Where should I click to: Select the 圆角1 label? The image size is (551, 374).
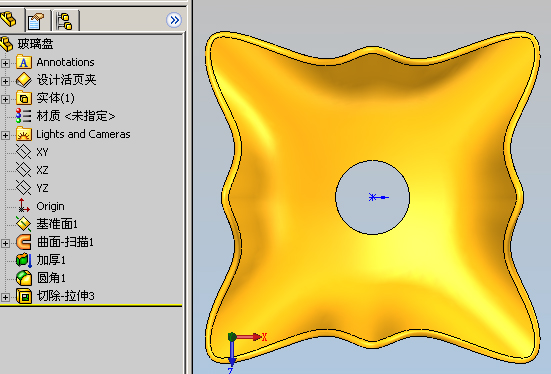click(51, 278)
